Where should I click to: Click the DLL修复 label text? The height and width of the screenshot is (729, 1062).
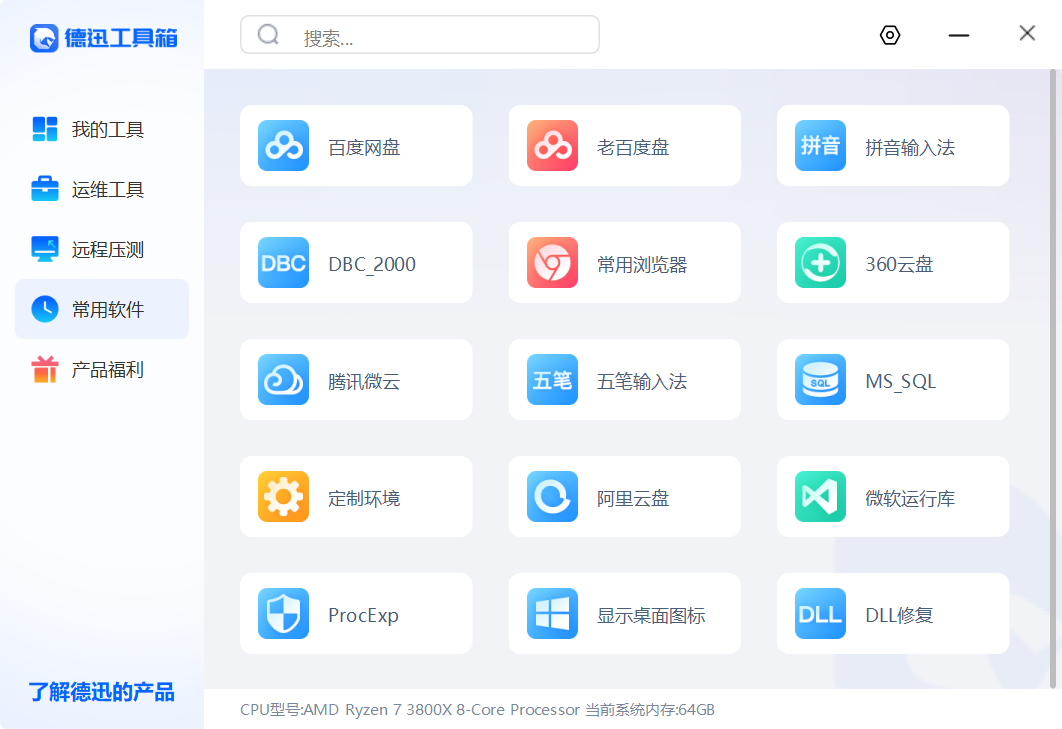(899, 615)
